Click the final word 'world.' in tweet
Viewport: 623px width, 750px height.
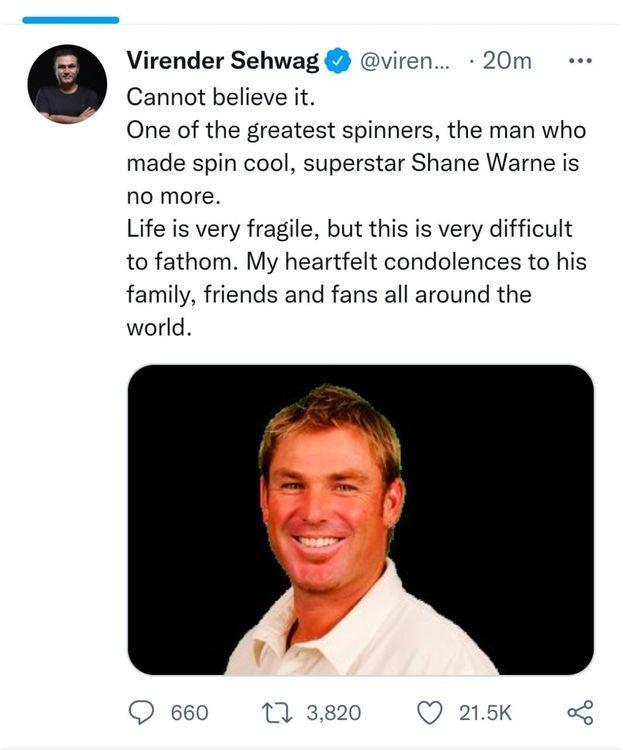coord(158,328)
